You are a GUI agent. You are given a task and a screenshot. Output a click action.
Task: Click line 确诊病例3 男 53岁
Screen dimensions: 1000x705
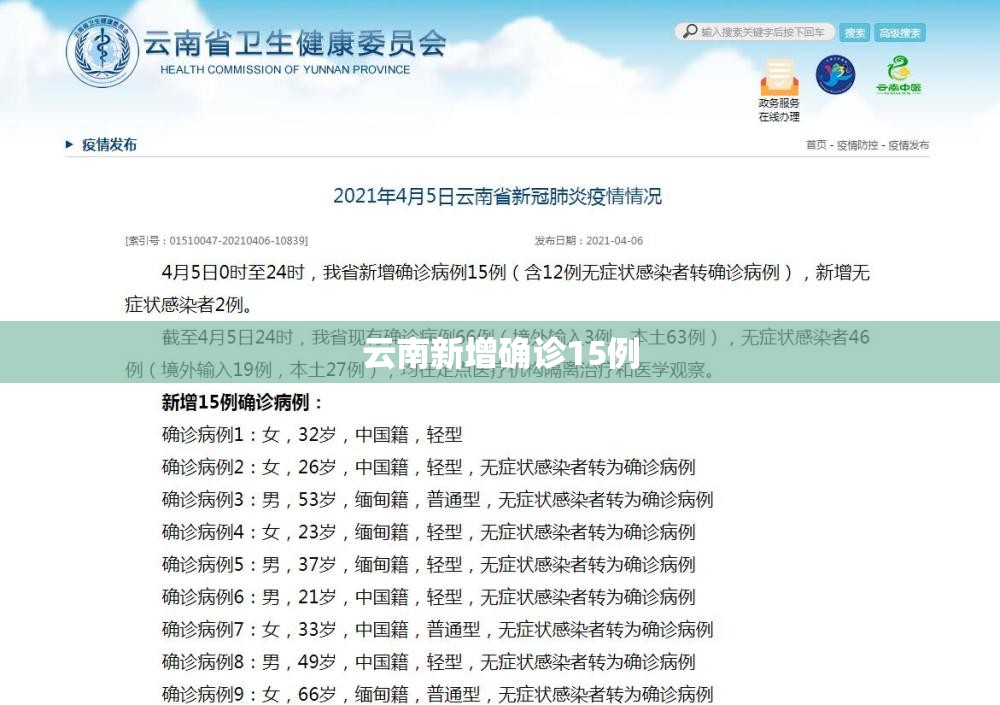(x=438, y=500)
